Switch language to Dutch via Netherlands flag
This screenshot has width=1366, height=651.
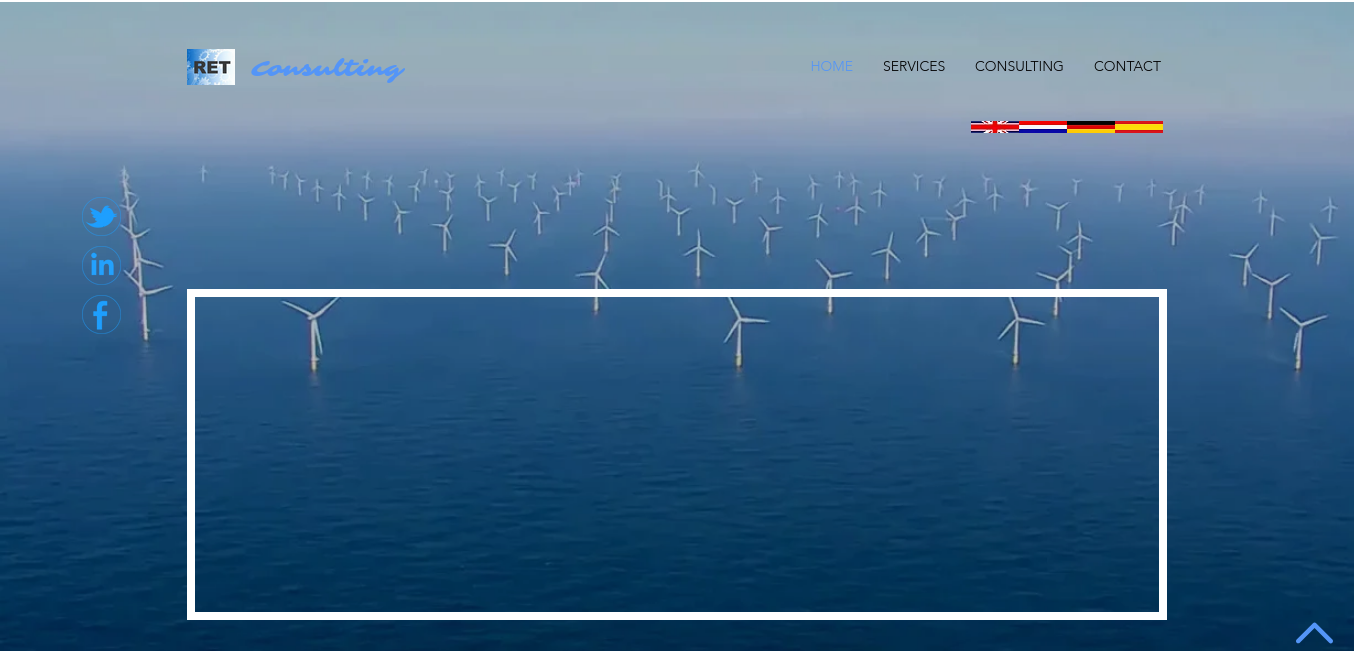point(1042,127)
